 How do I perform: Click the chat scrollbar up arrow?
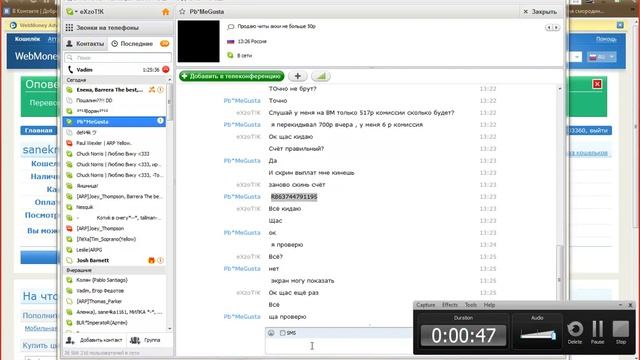coord(559,89)
